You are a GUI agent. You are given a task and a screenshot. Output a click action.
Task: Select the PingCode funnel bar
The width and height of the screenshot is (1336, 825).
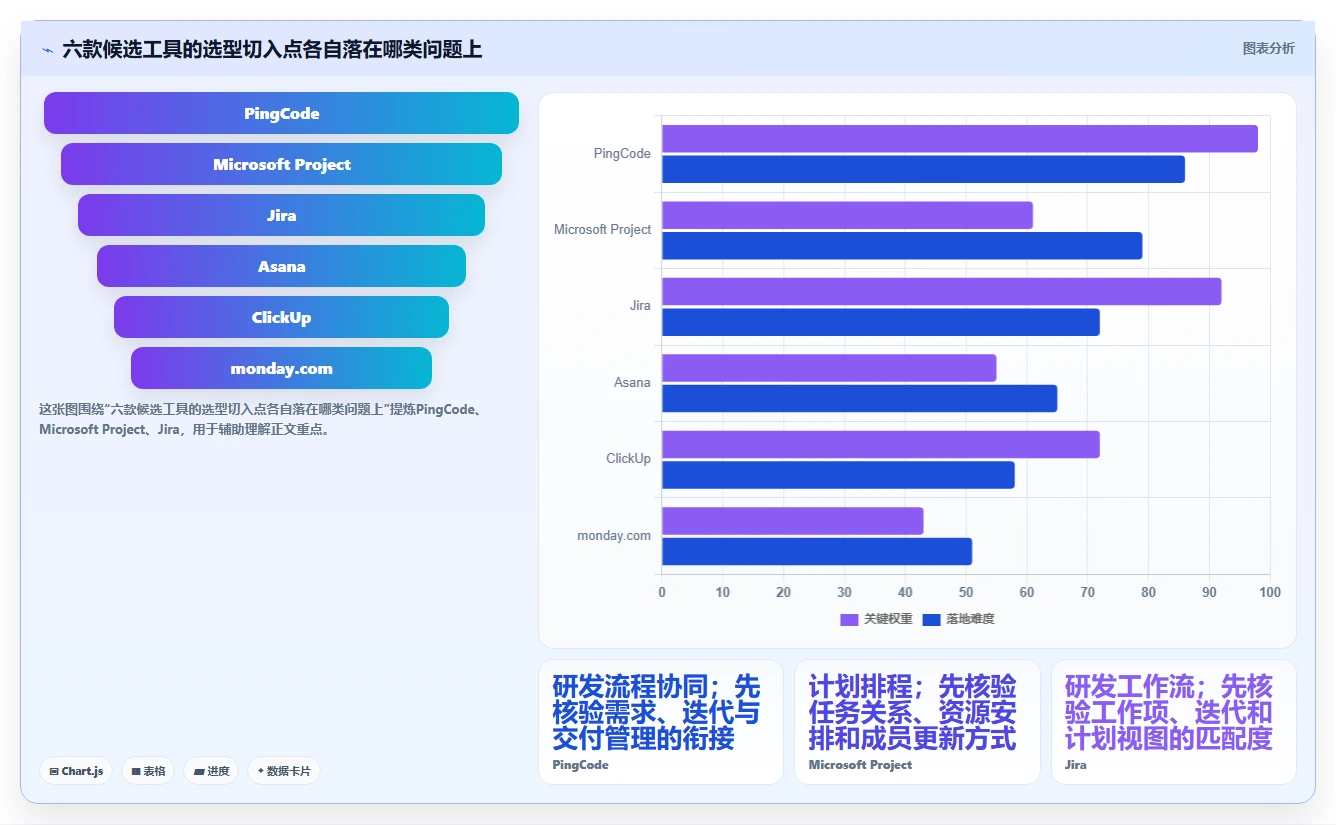[x=281, y=113]
